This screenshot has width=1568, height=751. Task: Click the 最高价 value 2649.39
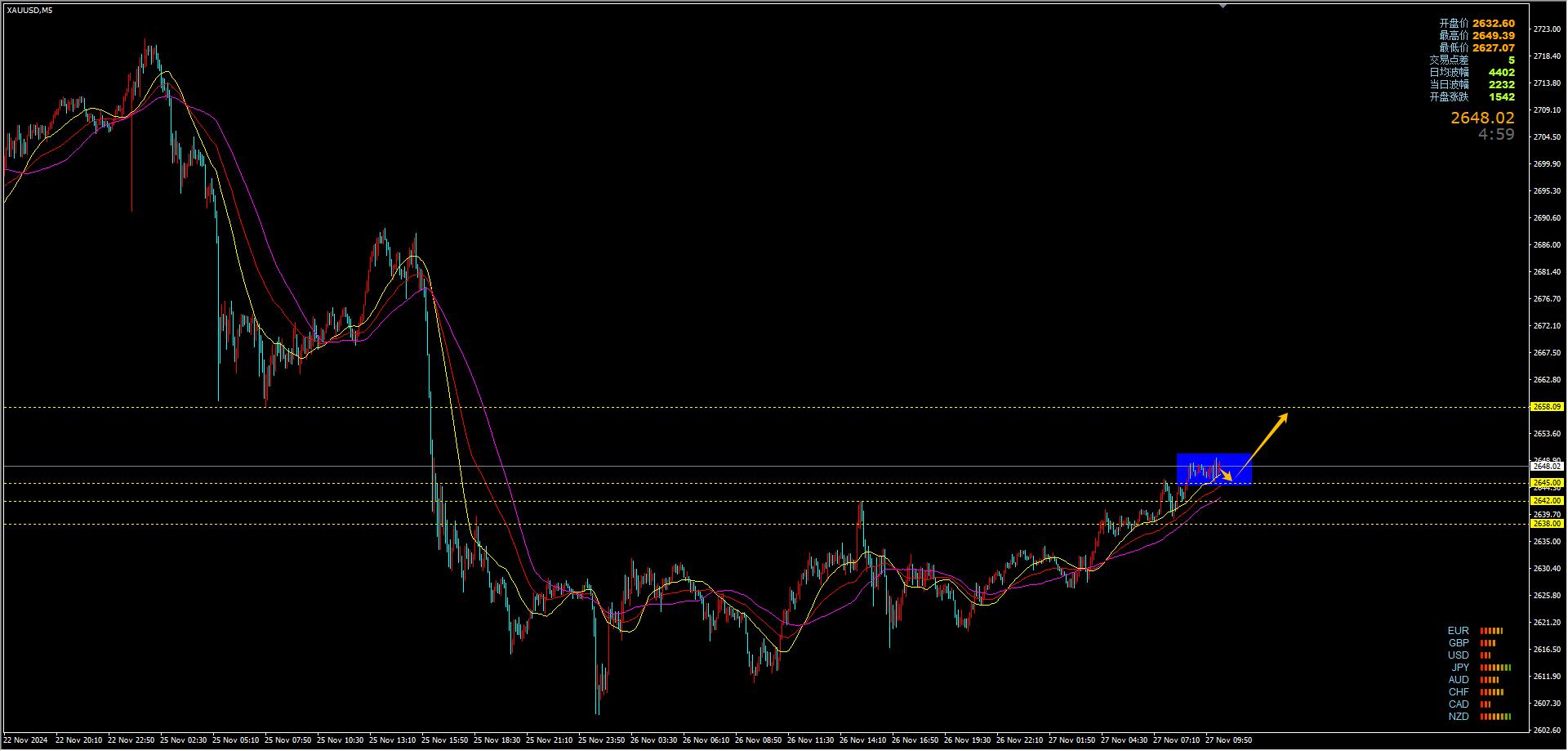click(1494, 36)
